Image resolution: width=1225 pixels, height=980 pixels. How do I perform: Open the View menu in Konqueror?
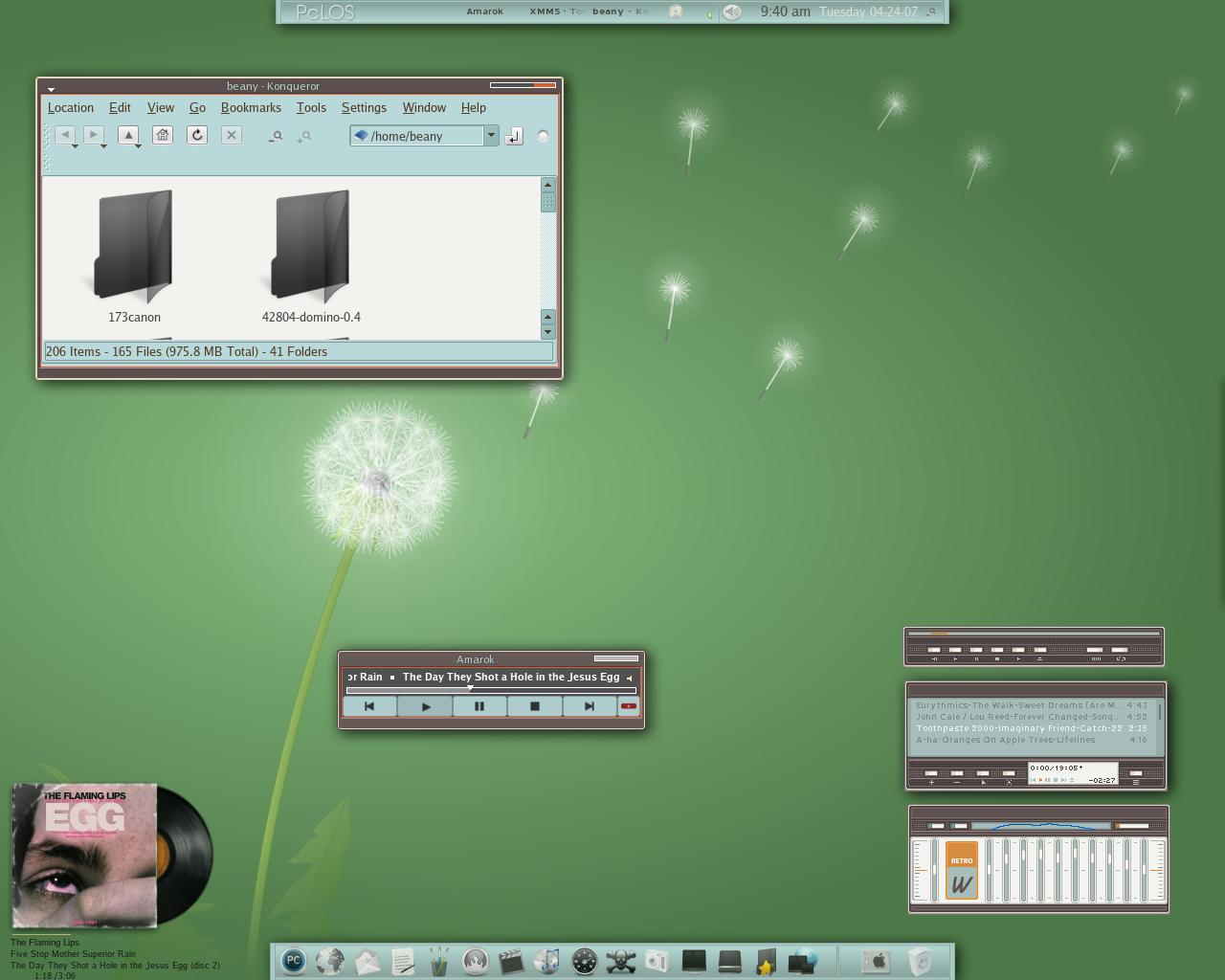160,108
